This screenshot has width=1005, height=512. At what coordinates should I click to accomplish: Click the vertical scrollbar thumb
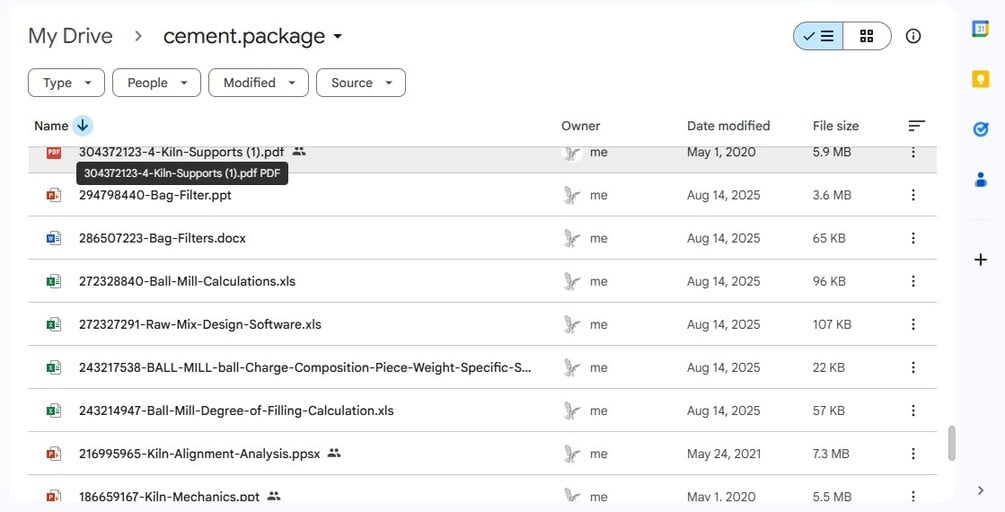tap(951, 443)
